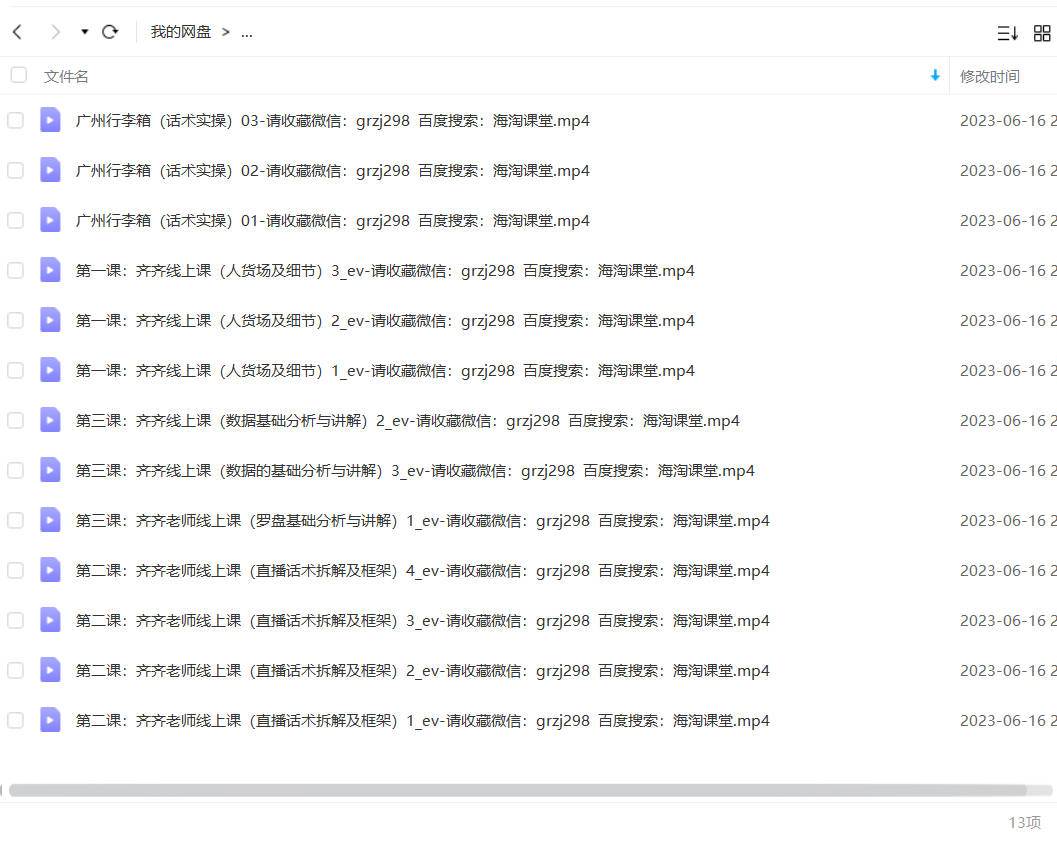Open the sort order menu
The width and height of the screenshot is (1057, 841).
(1007, 32)
